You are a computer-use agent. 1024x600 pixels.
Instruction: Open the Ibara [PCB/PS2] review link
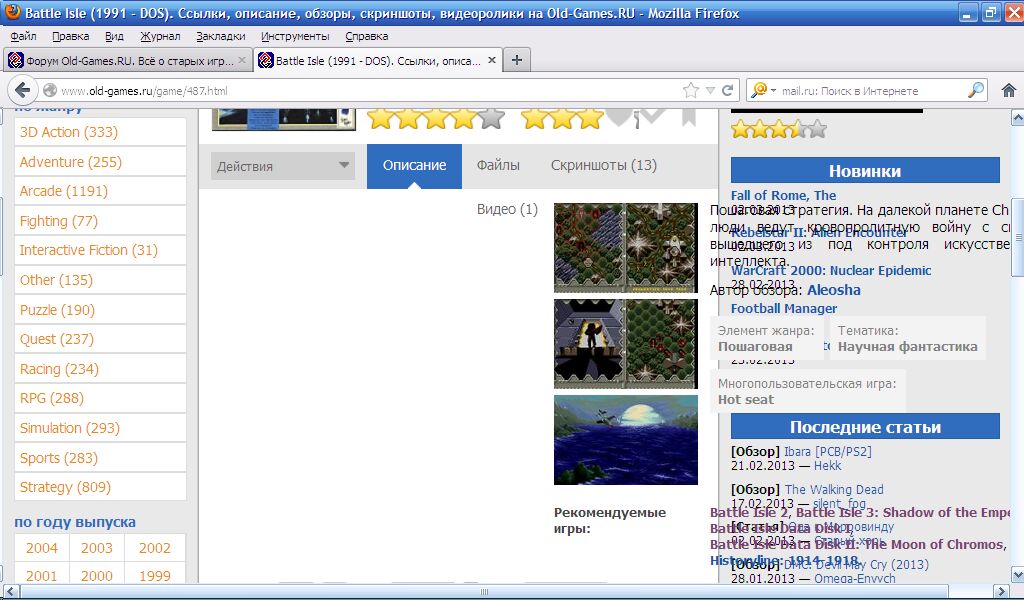point(827,451)
